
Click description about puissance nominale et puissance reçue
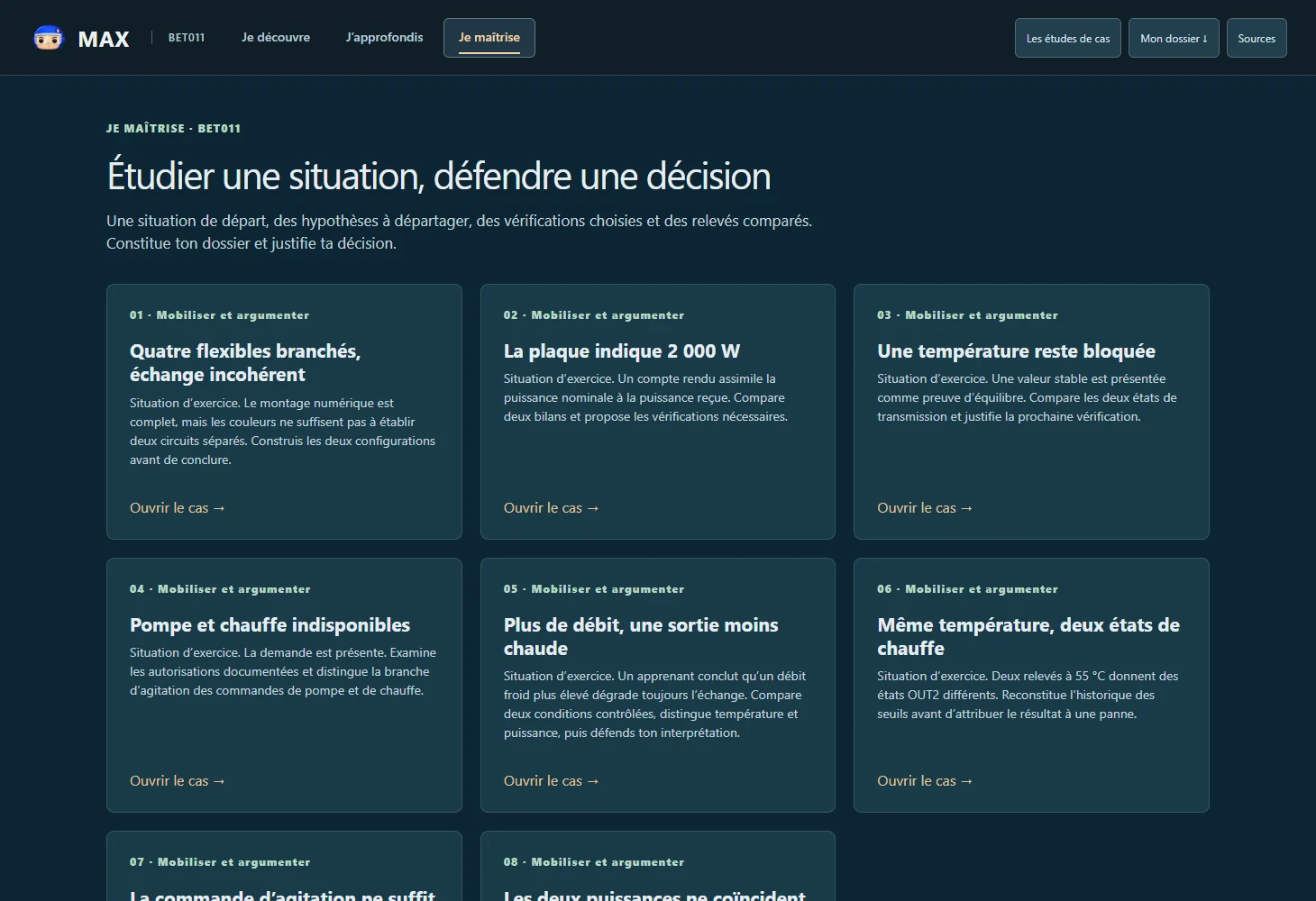[645, 397]
